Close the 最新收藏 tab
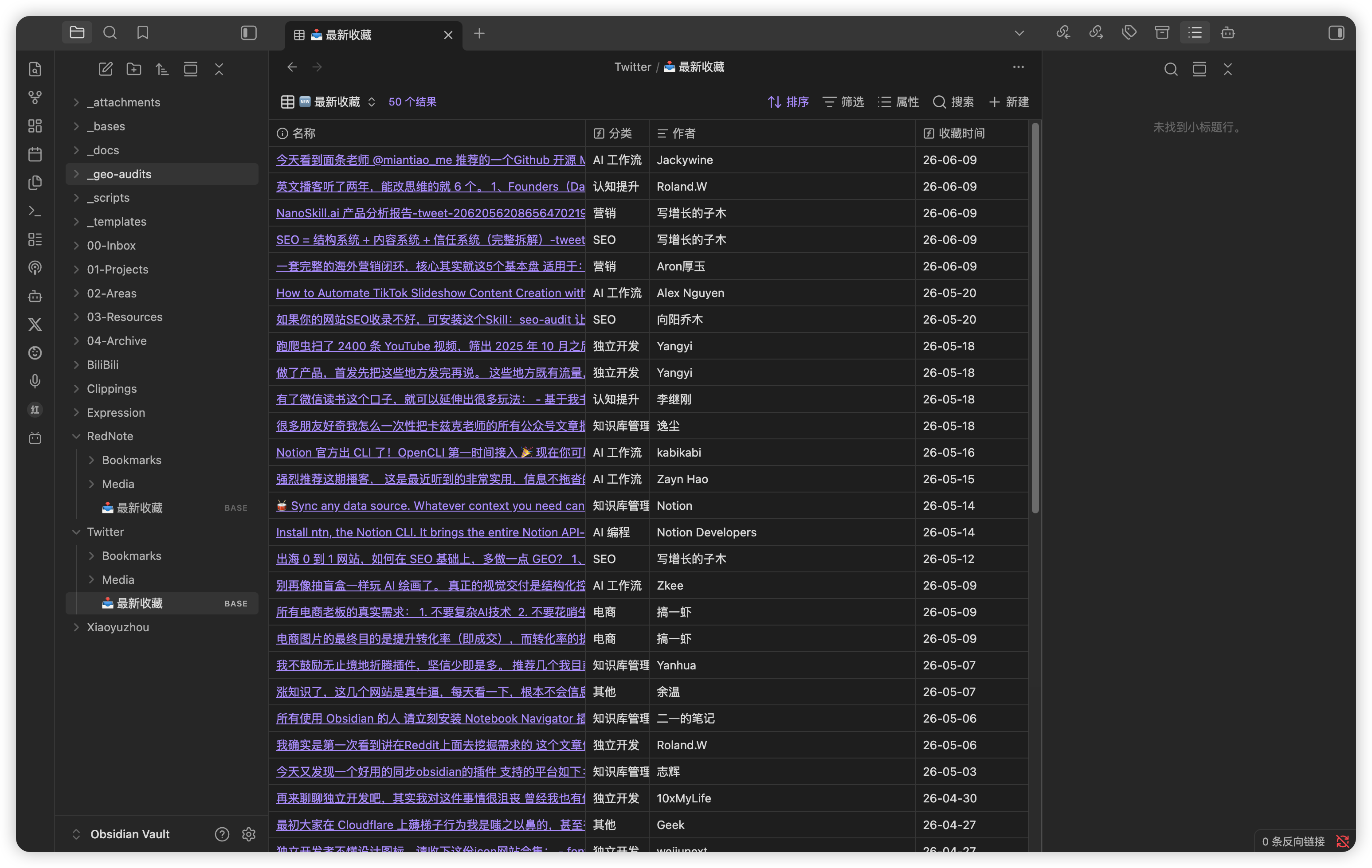The width and height of the screenshot is (1372, 868). 448,35
